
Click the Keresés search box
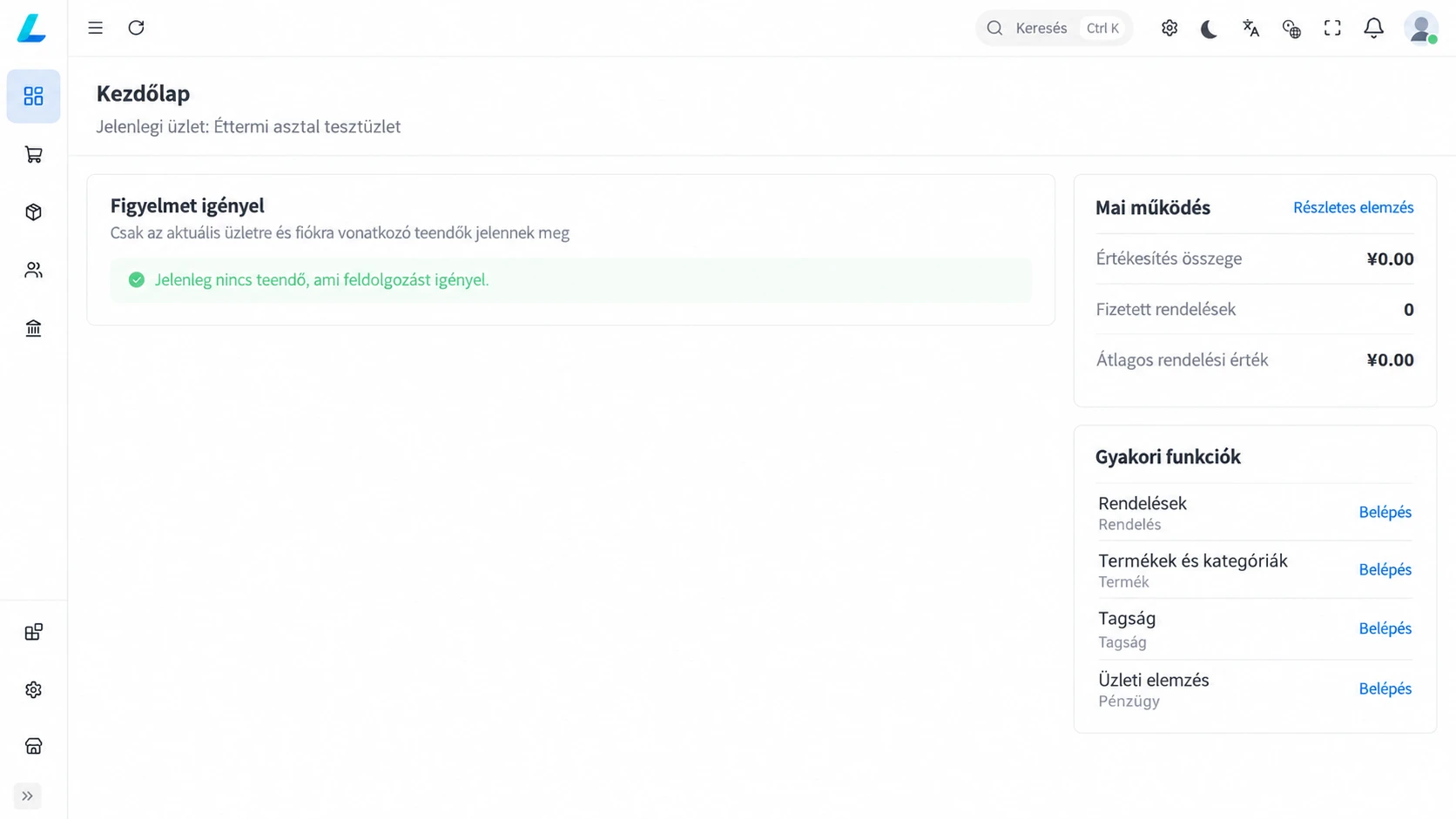click(x=1054, y=28)
